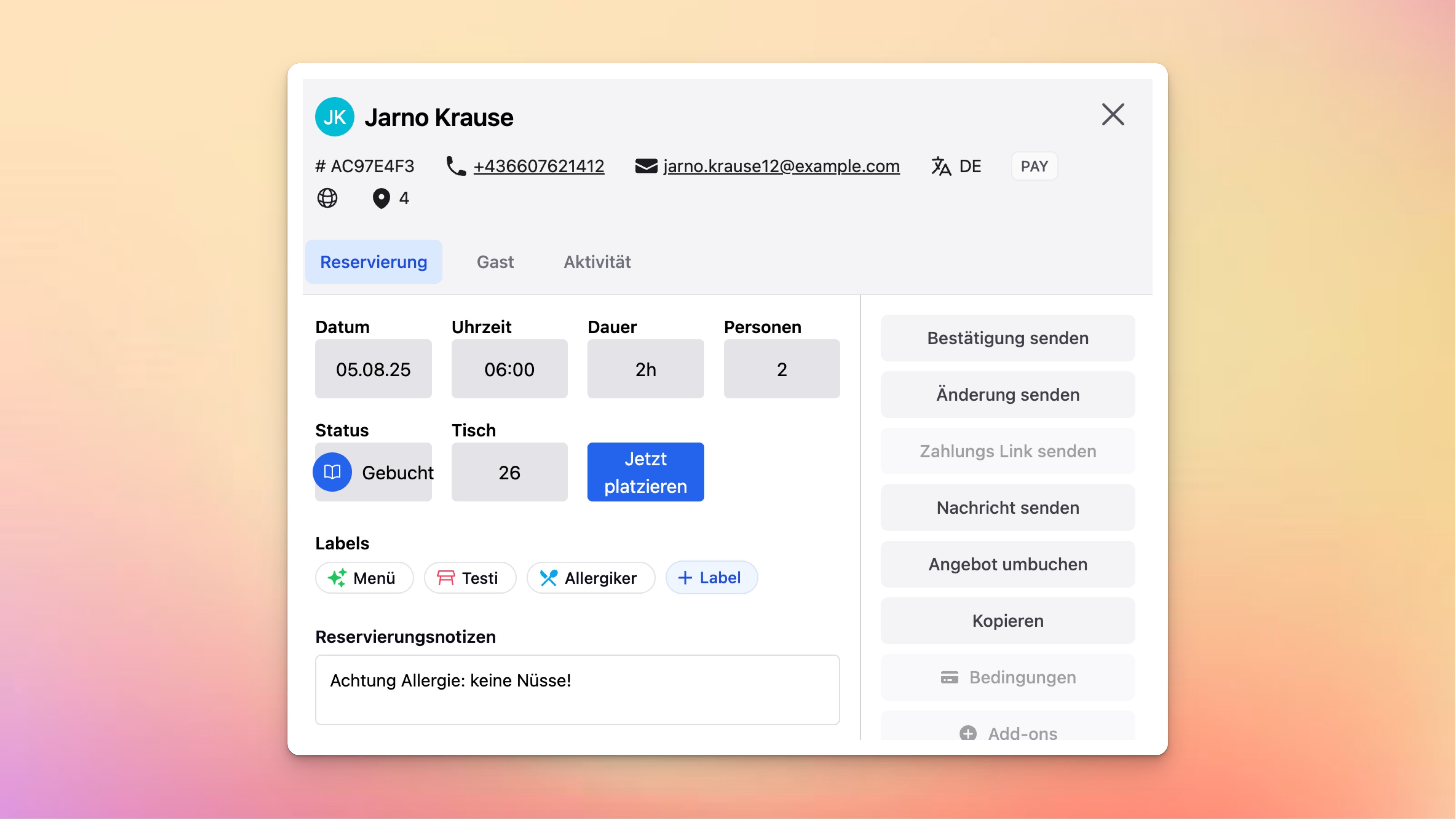
Task: Click the credit card icon in Bedingungen
Action: click(x=949, y=677)
